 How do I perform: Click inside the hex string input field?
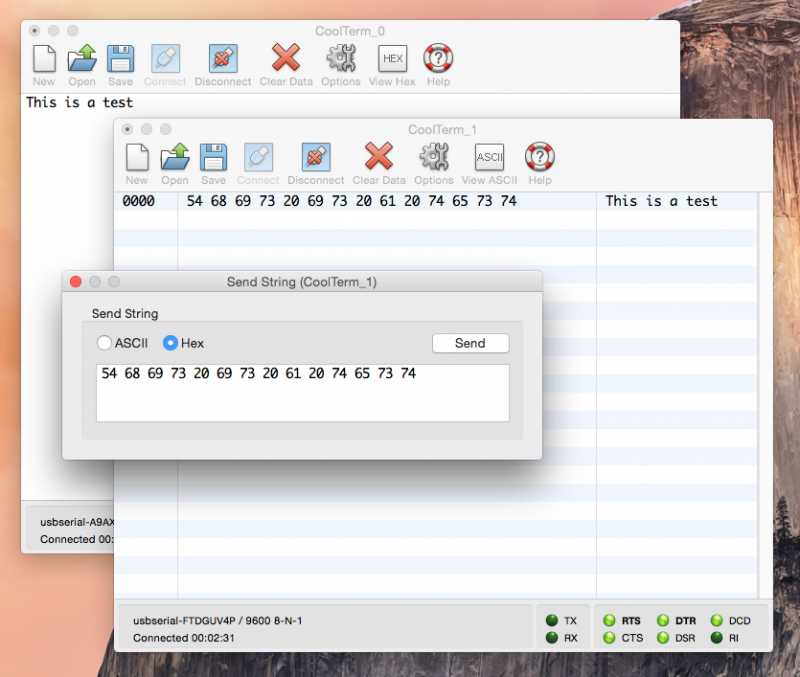300,390
